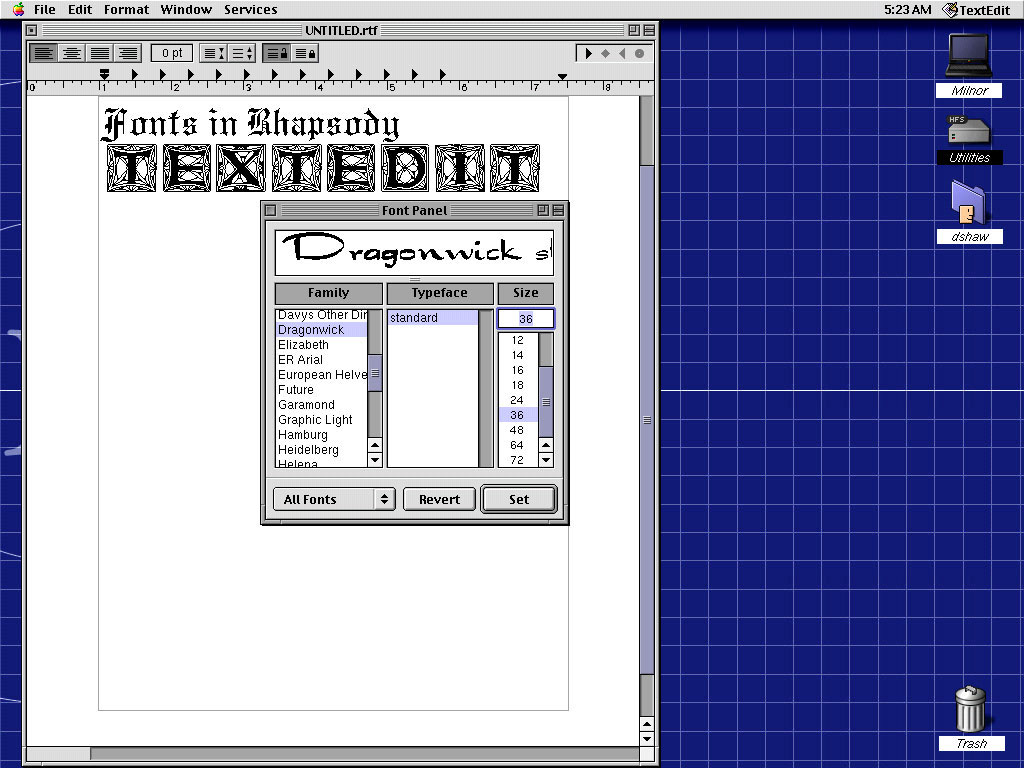Click the document window scroll down arrow
This screenshot has height=768, width=1024.
point(647,739)
